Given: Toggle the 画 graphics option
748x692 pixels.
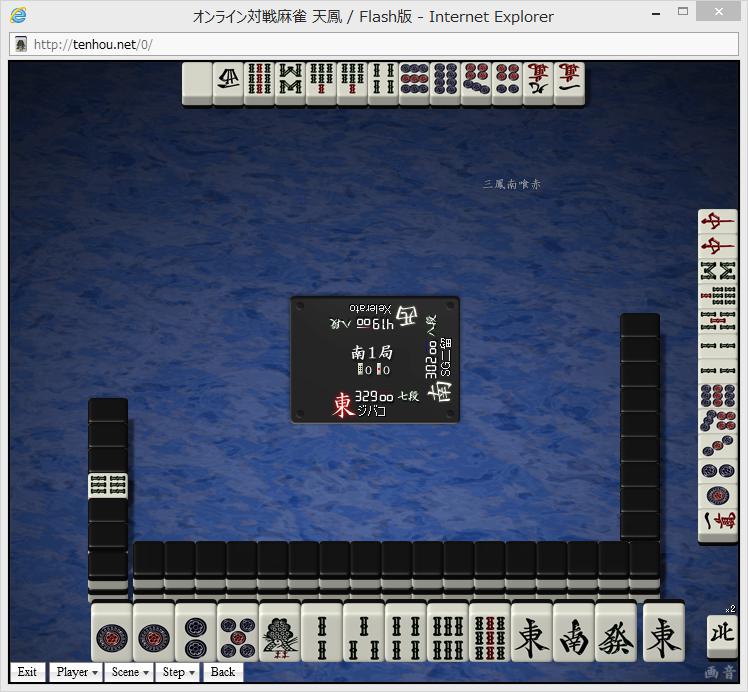Looking at the screenshot, I should click(711, 672).
